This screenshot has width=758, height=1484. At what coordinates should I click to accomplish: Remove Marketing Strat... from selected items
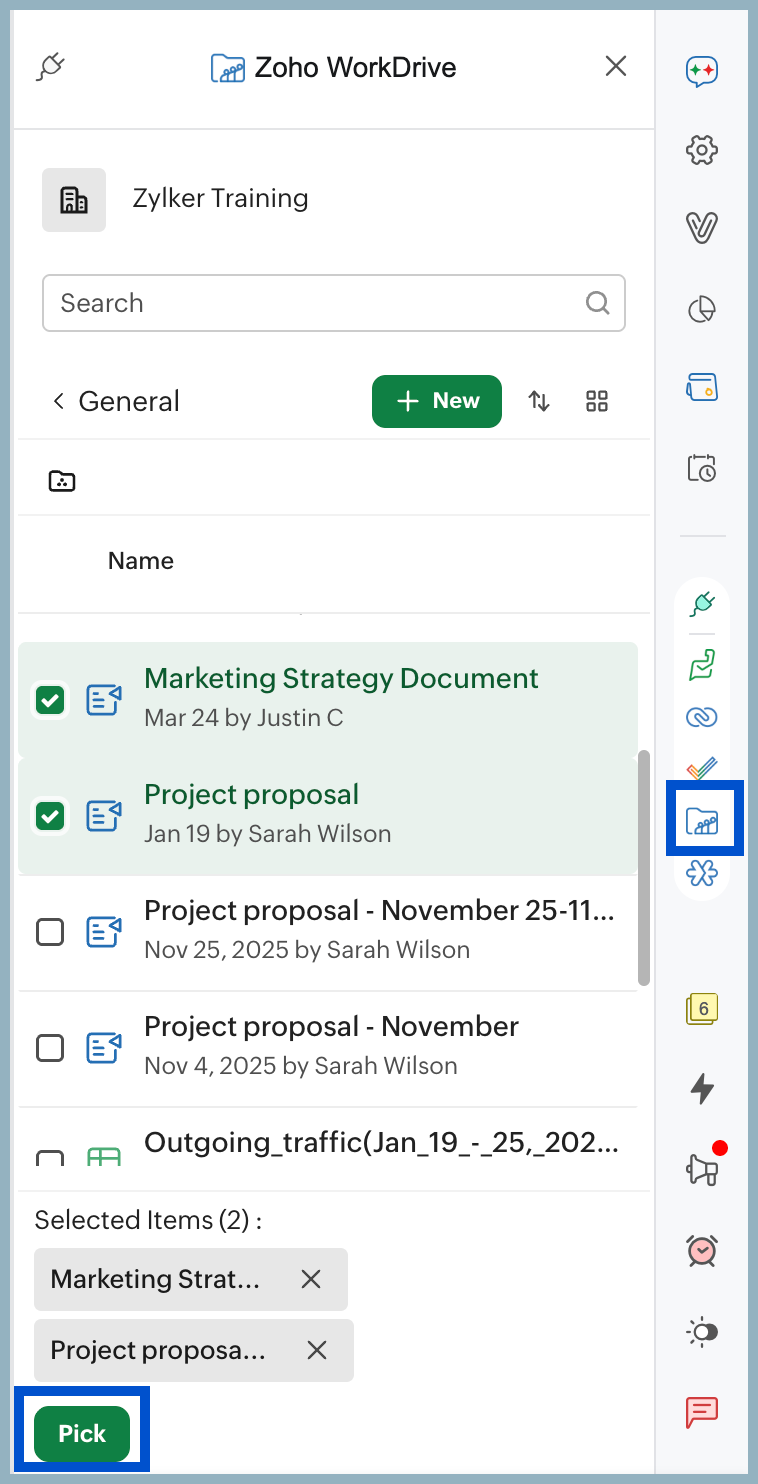[311, 1279]
